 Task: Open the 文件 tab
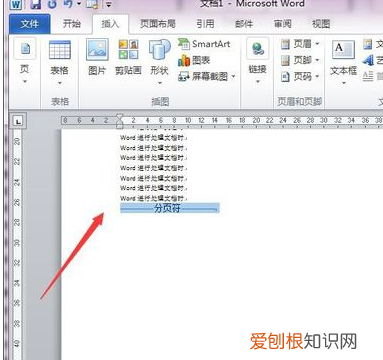point(30,24)
